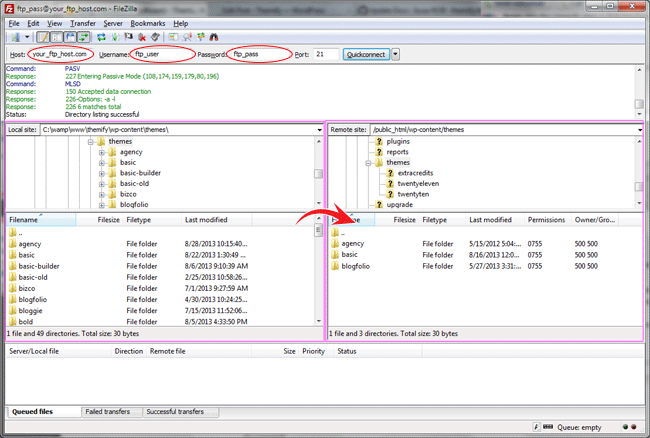Toggle synchronized browsing
The height and width of the screenshot is (438, 650).
[201, 37]
